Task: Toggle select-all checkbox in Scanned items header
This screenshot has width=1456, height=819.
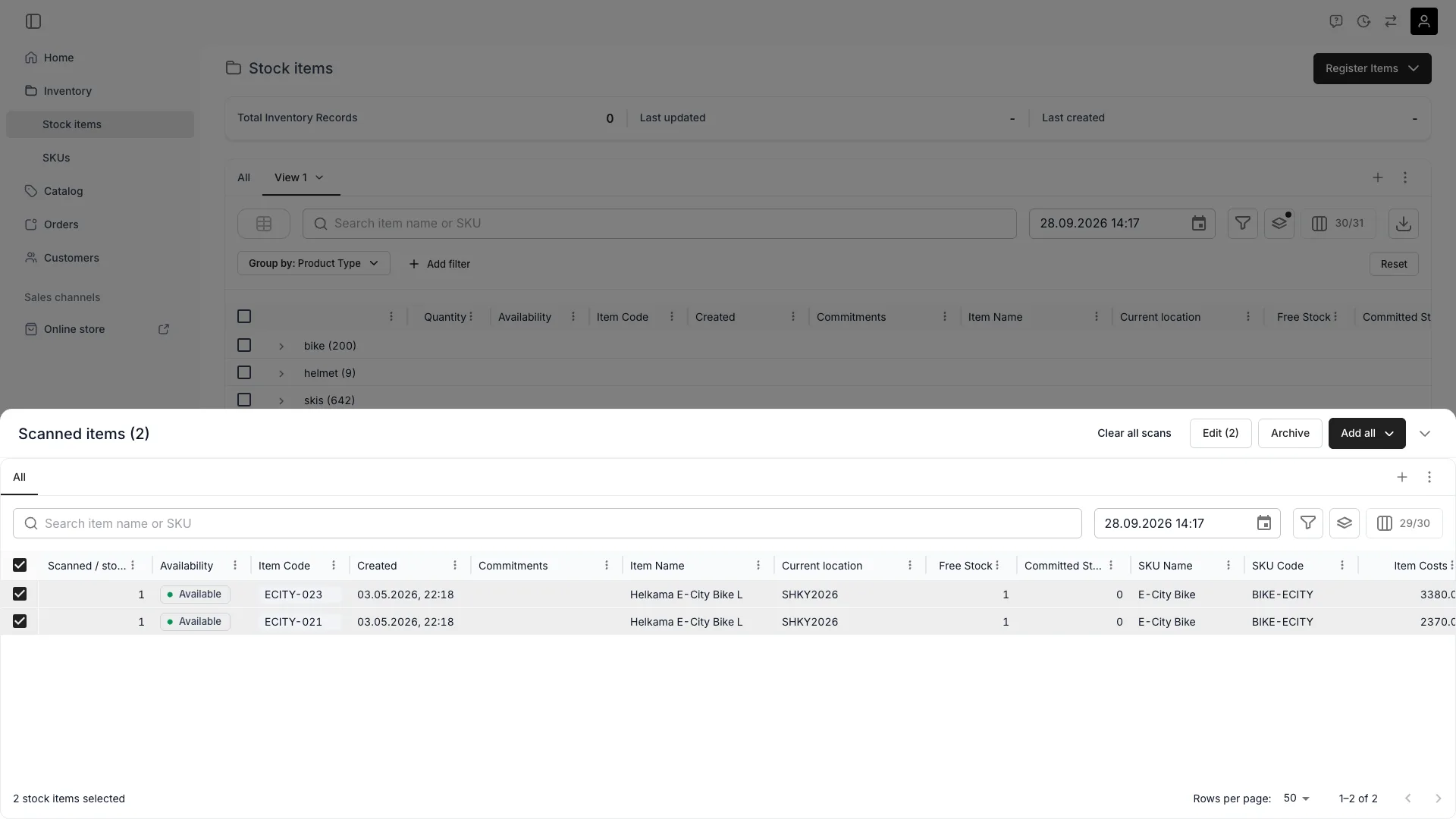Action: pos(20,565)
